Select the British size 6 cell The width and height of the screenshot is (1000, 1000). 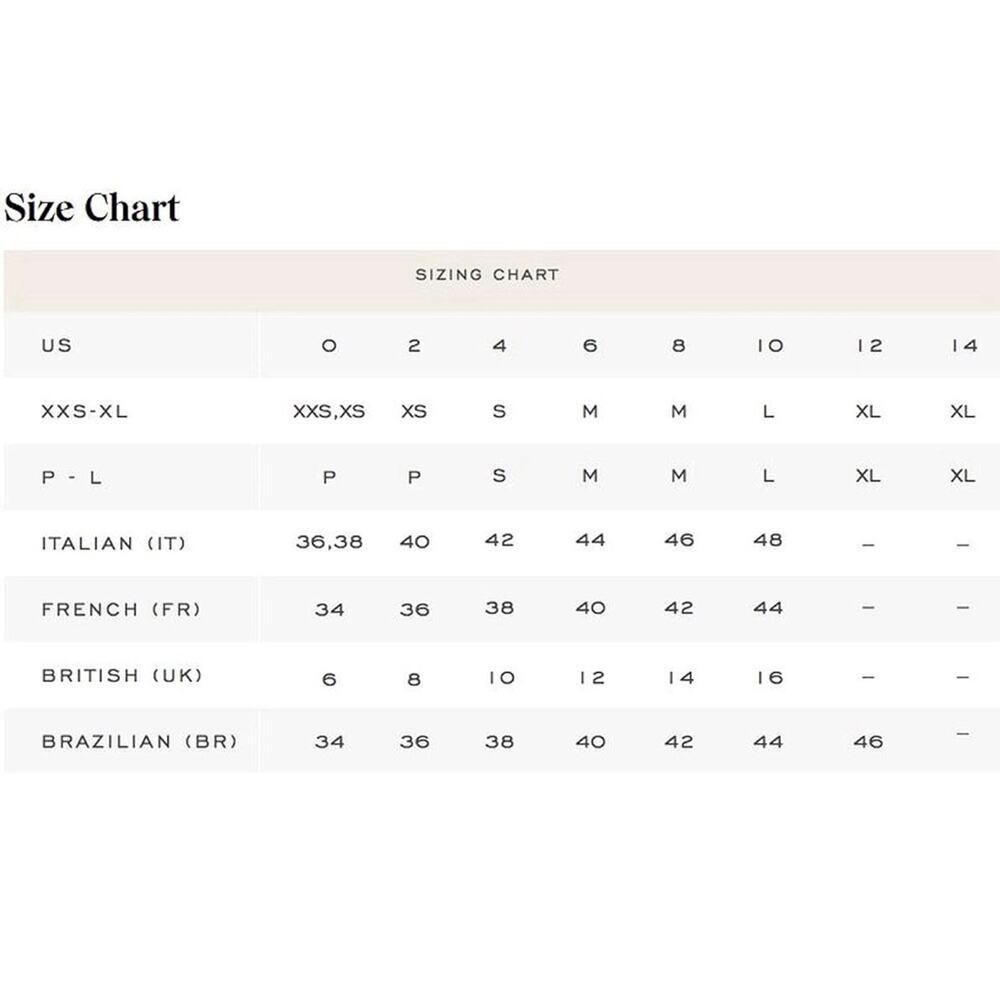click(x=329, y=679)
